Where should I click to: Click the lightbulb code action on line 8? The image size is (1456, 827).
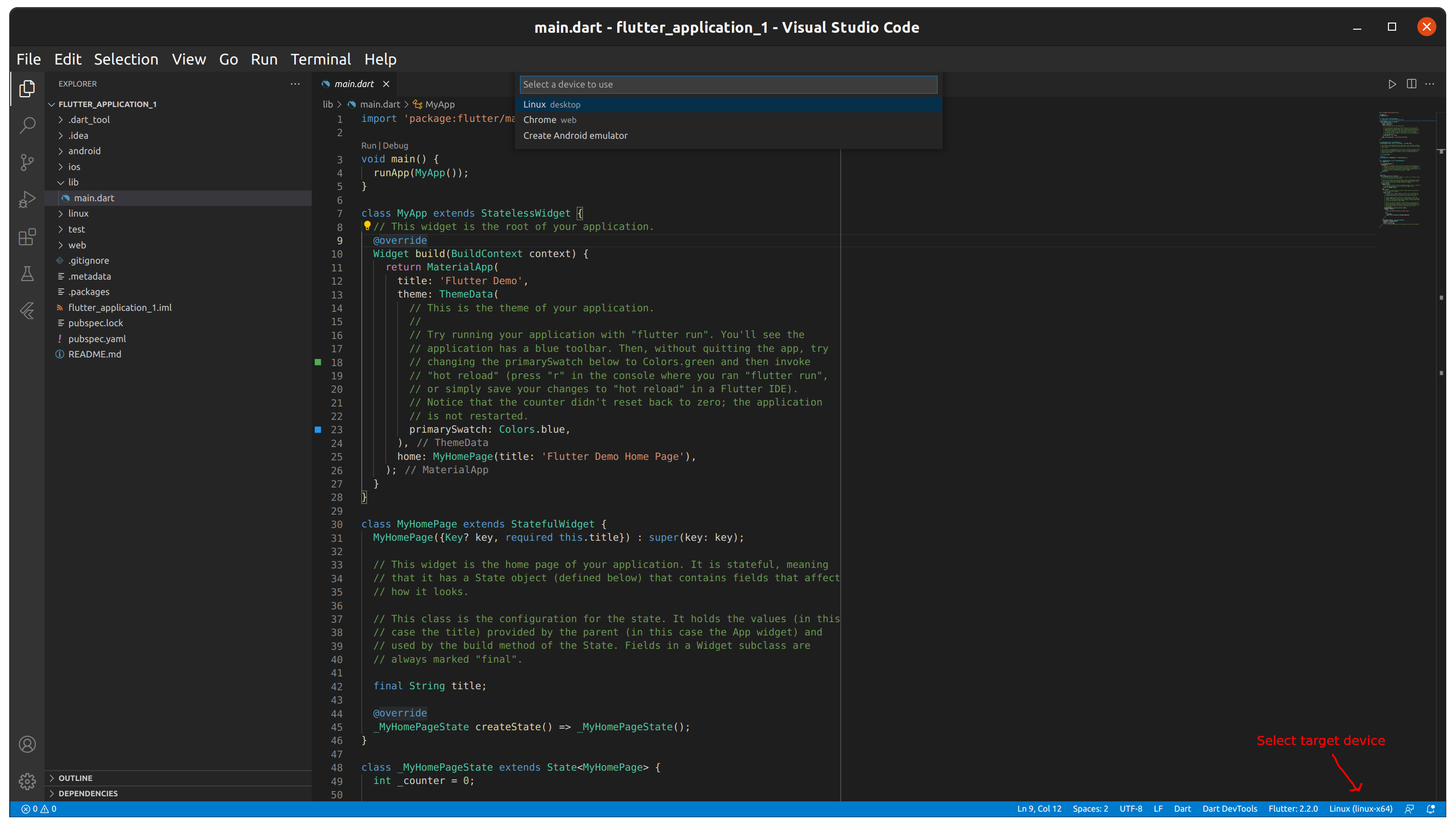(x=367, y=226)
